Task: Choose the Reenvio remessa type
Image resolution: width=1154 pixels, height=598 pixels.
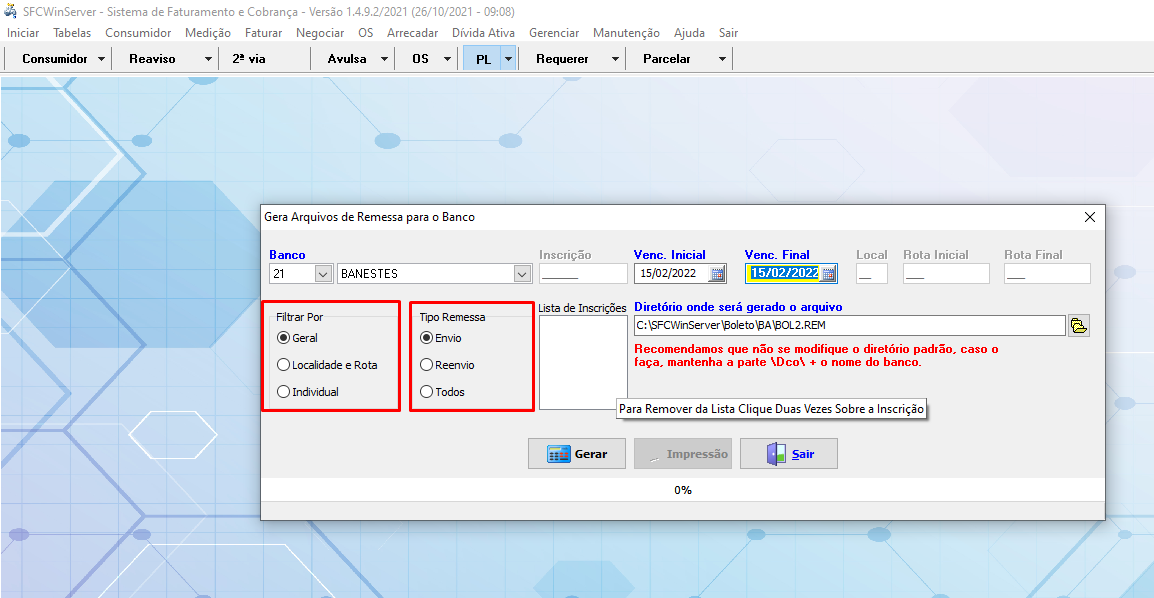Action: coord(427,365)
